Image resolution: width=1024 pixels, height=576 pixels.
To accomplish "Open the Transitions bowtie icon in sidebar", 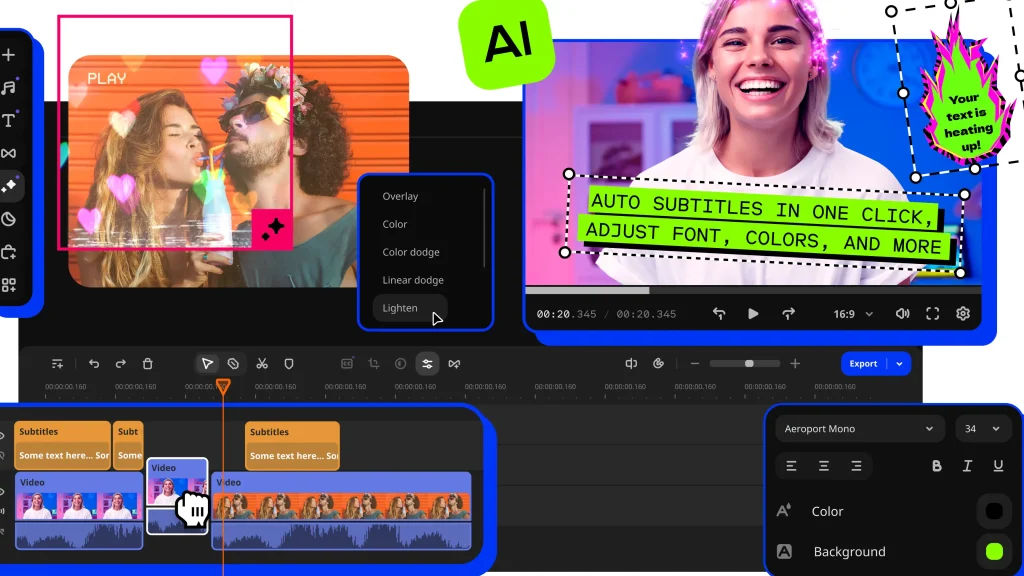I will [9, 153].
